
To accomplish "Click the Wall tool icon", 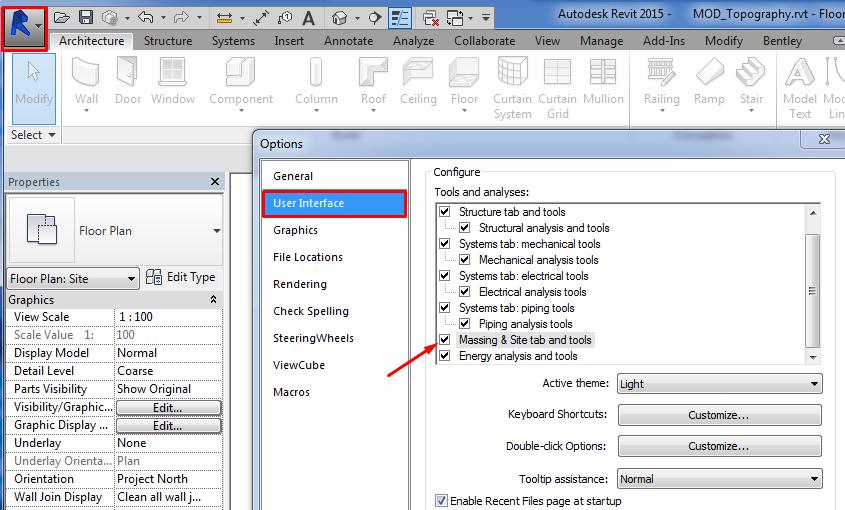I will click(x=86, y=73).
